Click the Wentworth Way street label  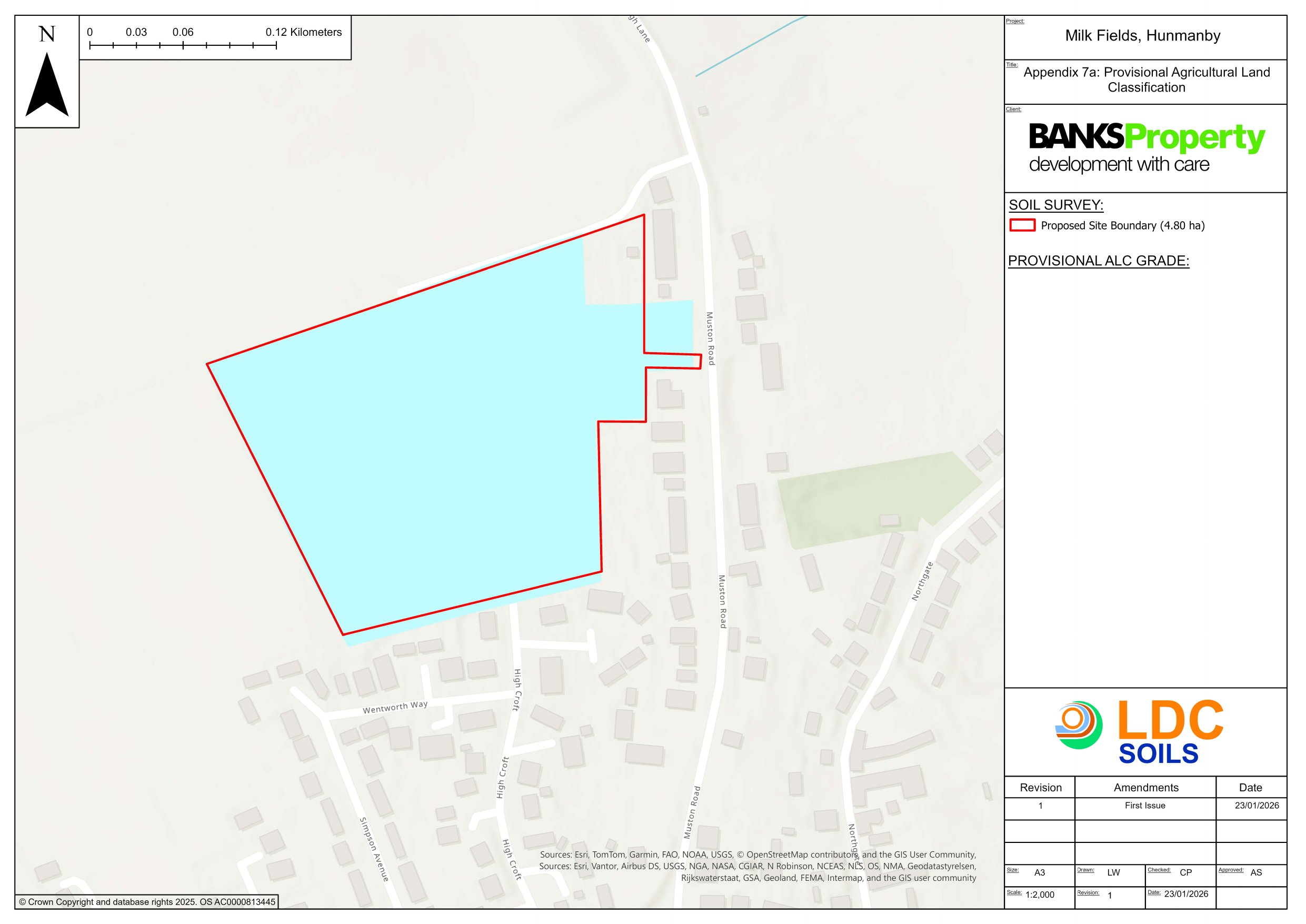tap(395, 707)
